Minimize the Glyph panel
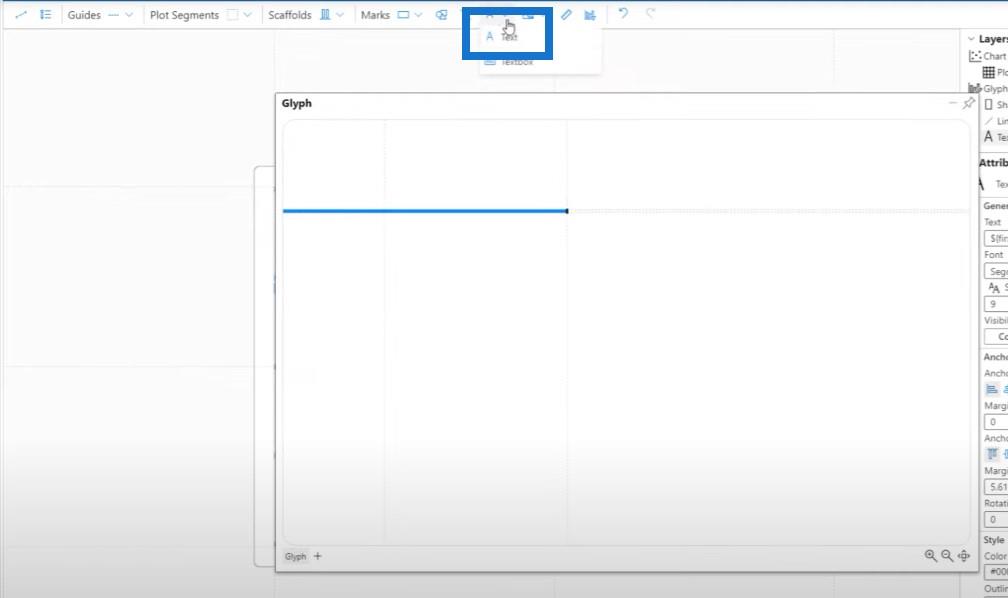Screen dimensions: 1008x598 coord(953,103)
